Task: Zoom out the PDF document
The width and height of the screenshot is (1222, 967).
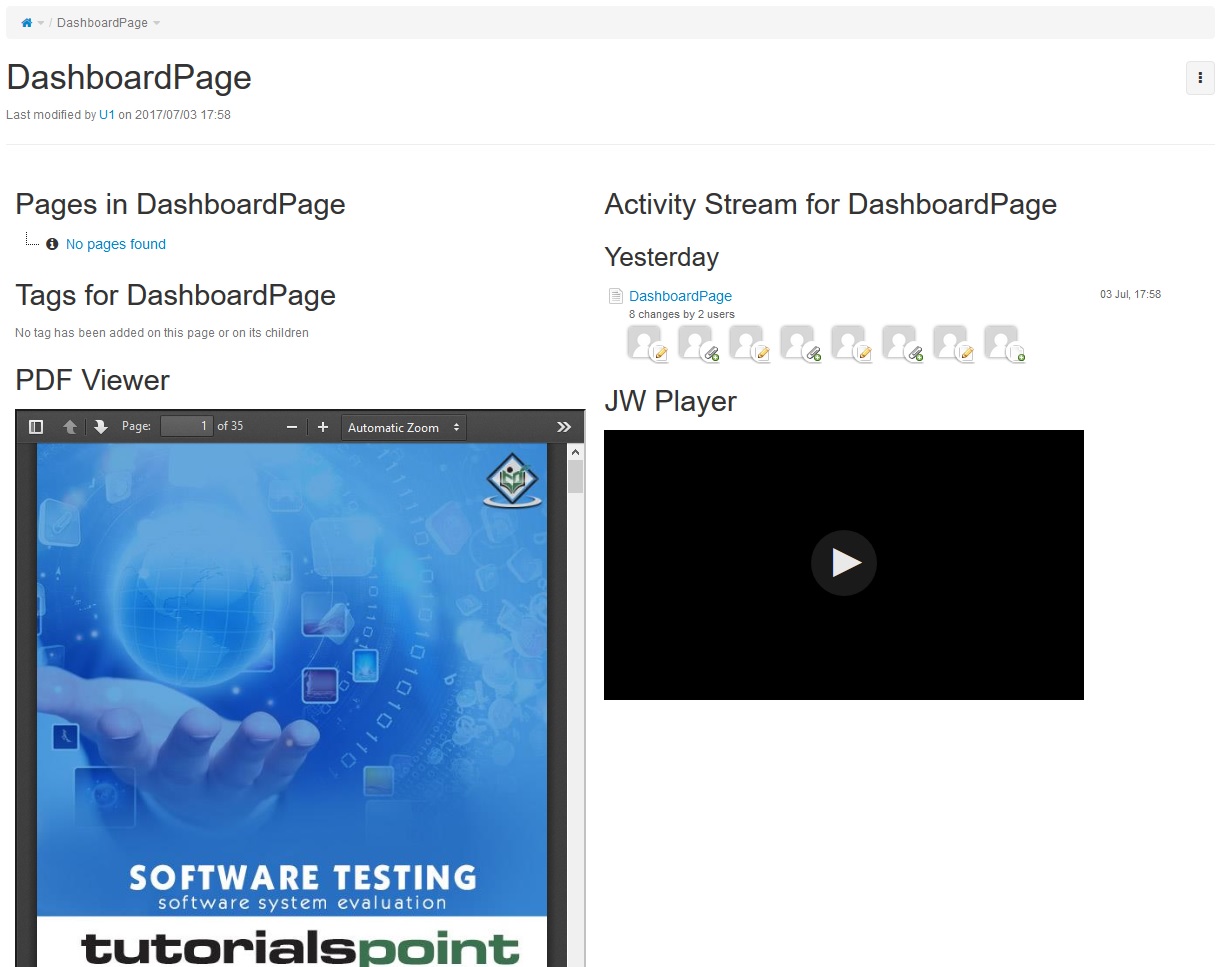Action: pyautogui.click(x=292, y=427)
